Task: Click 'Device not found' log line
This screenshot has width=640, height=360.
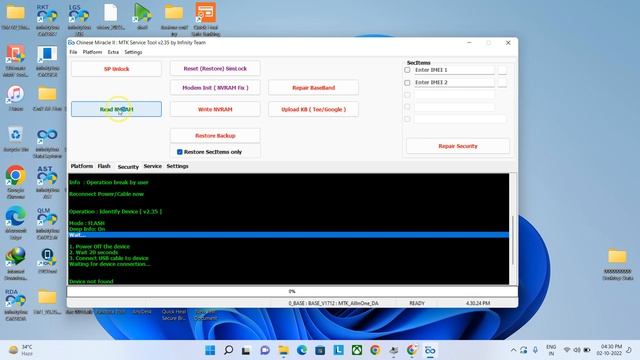Action: coord(91,281)
